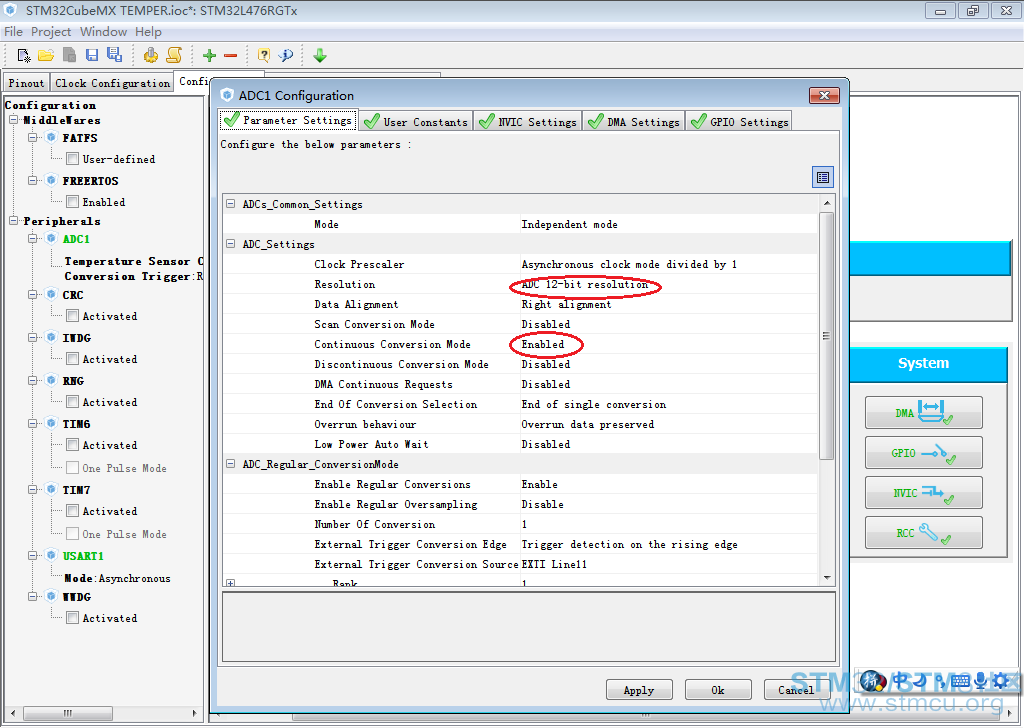
Task: Click the IME moon icon
Action: (920, 681)
